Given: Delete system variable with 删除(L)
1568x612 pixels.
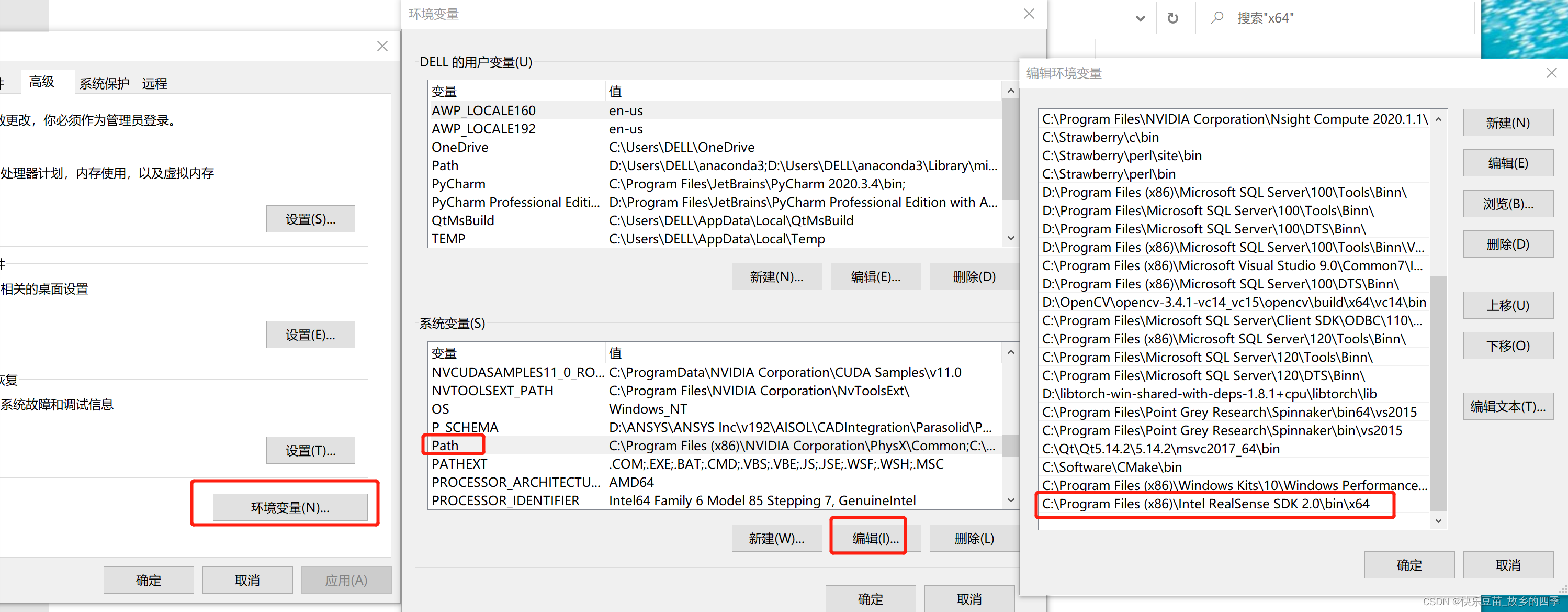Looking at the screenshot, I should pyautogui.click(x=974, y=539).
